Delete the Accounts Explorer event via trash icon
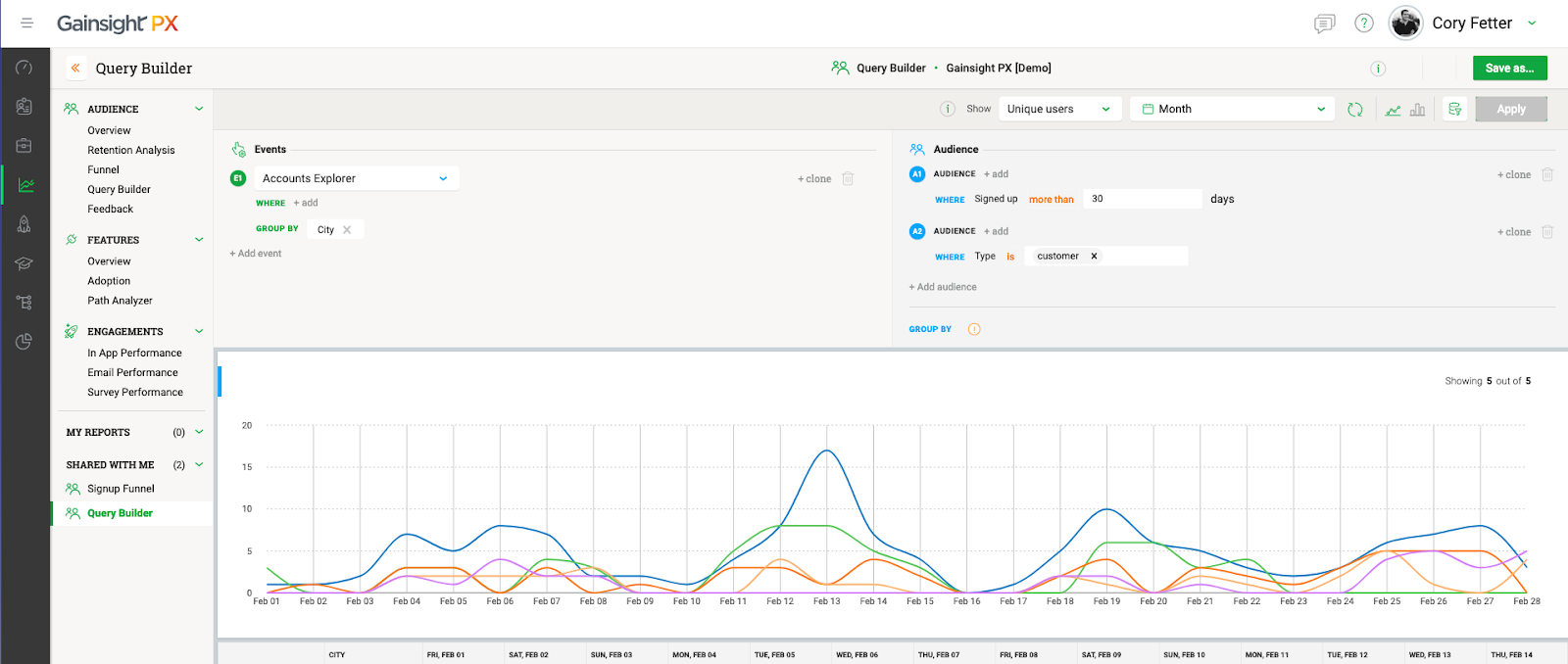The width and height of the screenshot is (1568, 664). pyautogui.click(x=848, y=179)
